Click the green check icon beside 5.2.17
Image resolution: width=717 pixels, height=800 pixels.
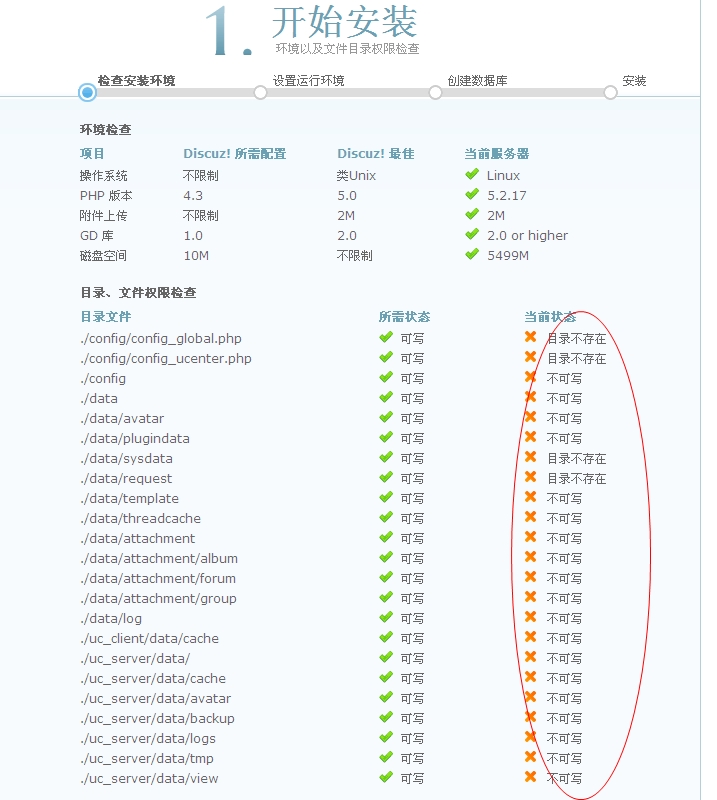pyautogui.click(x=472, y=194)
